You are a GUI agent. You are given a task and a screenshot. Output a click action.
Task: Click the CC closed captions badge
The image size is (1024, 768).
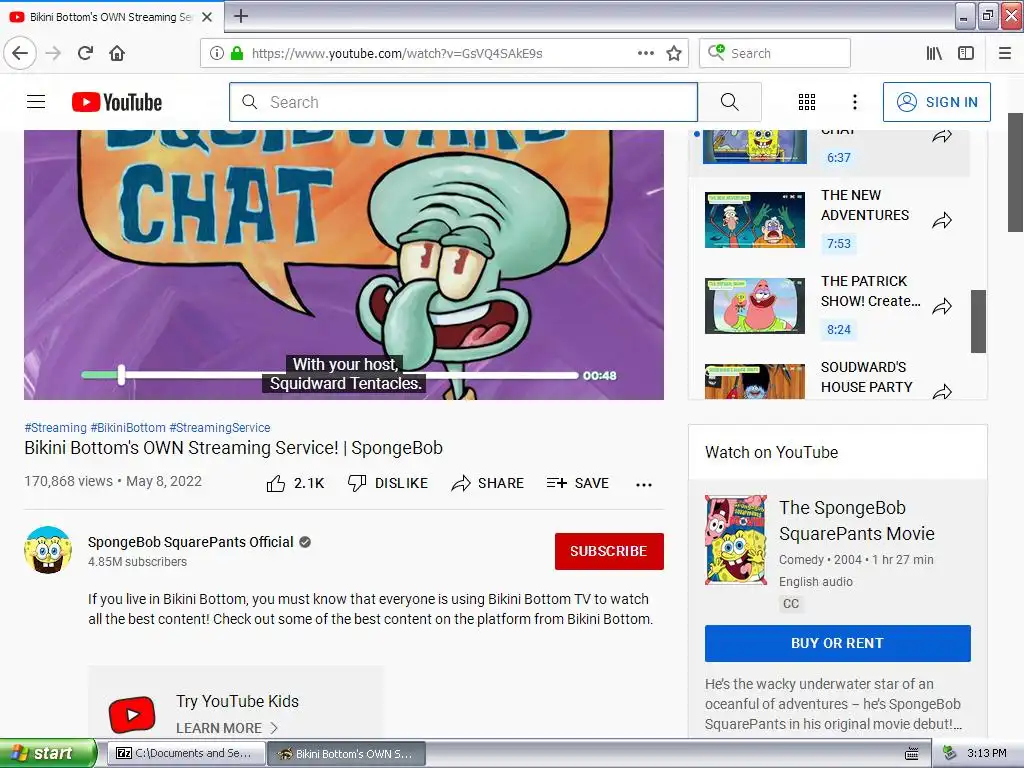pos(791,603)
